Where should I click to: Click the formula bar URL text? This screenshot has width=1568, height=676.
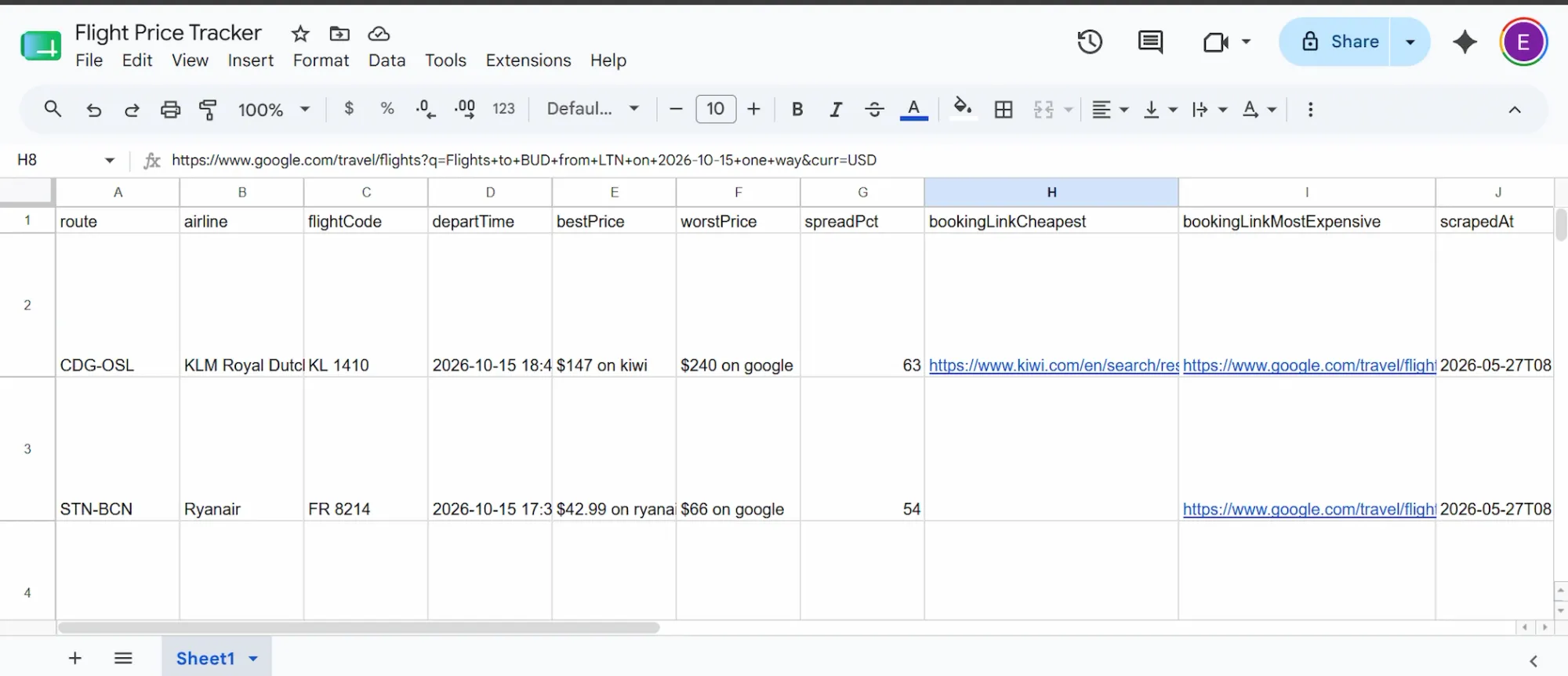(524, 160)
